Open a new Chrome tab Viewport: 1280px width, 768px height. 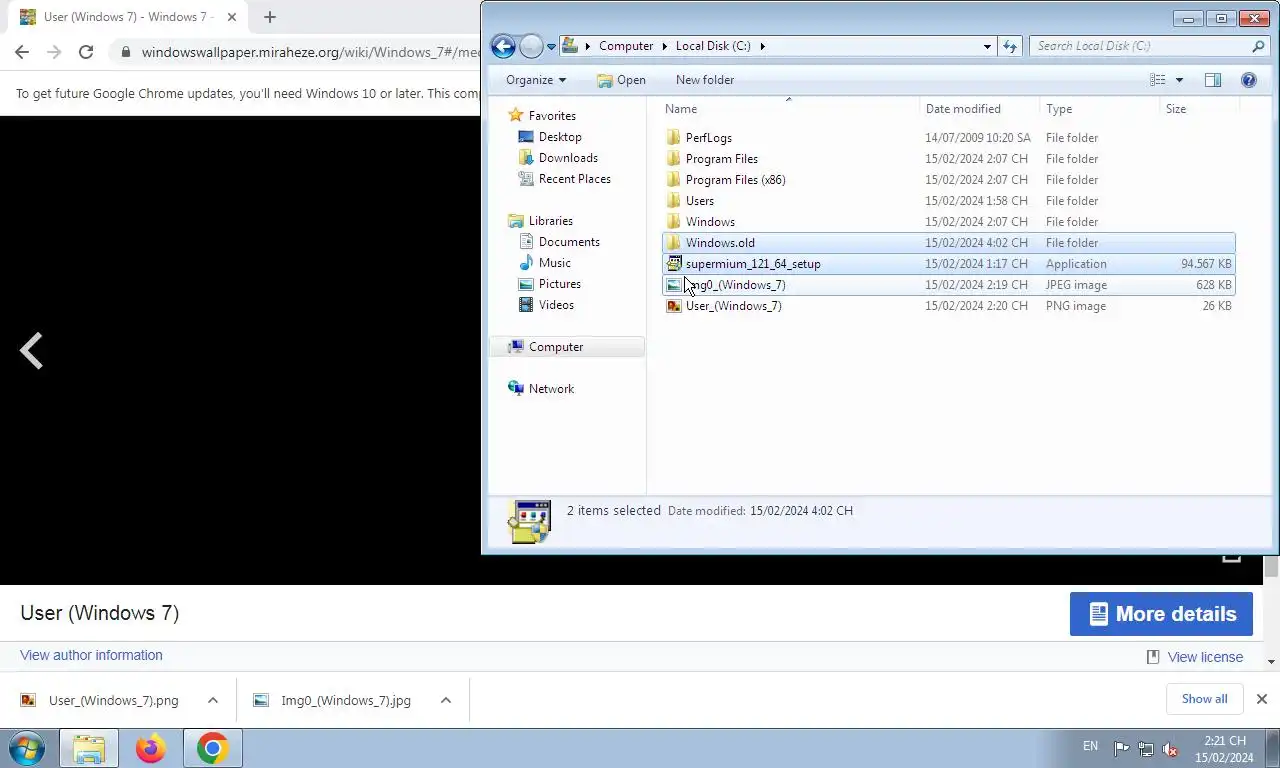(x=269, y=17)
